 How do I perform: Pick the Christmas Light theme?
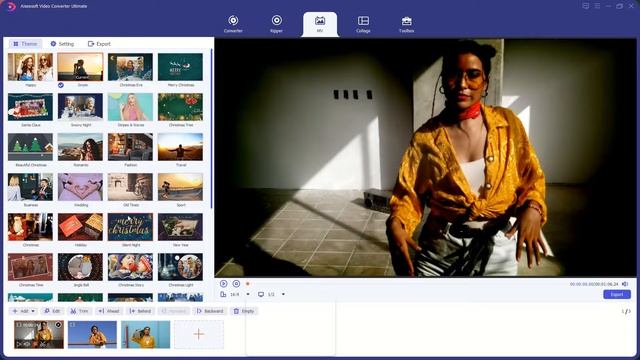coord(180,267)
